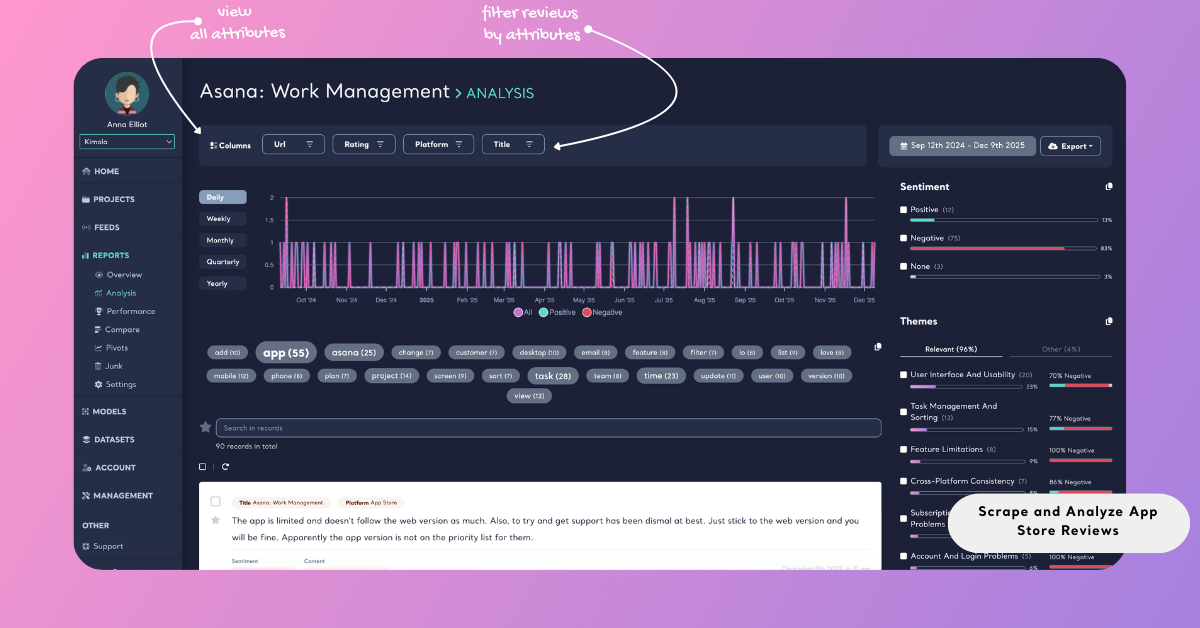
Task: Switch chart to Monthly view
Action: (222, 240)
